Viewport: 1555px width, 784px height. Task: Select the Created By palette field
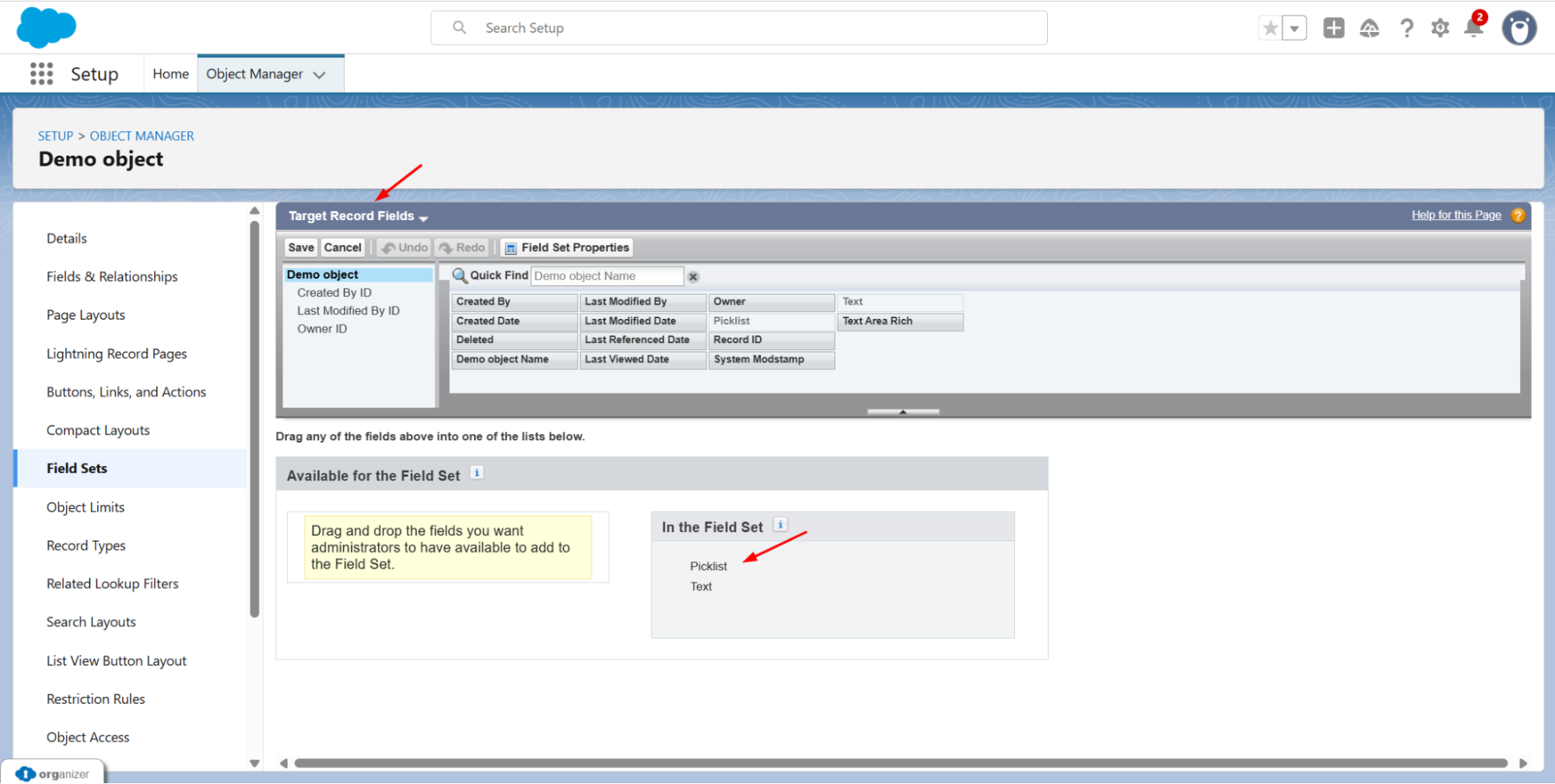pos(515,302)
